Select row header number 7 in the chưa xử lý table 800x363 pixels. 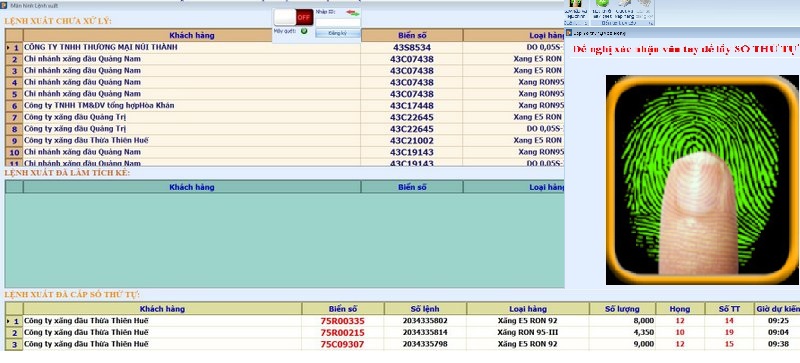14,117
